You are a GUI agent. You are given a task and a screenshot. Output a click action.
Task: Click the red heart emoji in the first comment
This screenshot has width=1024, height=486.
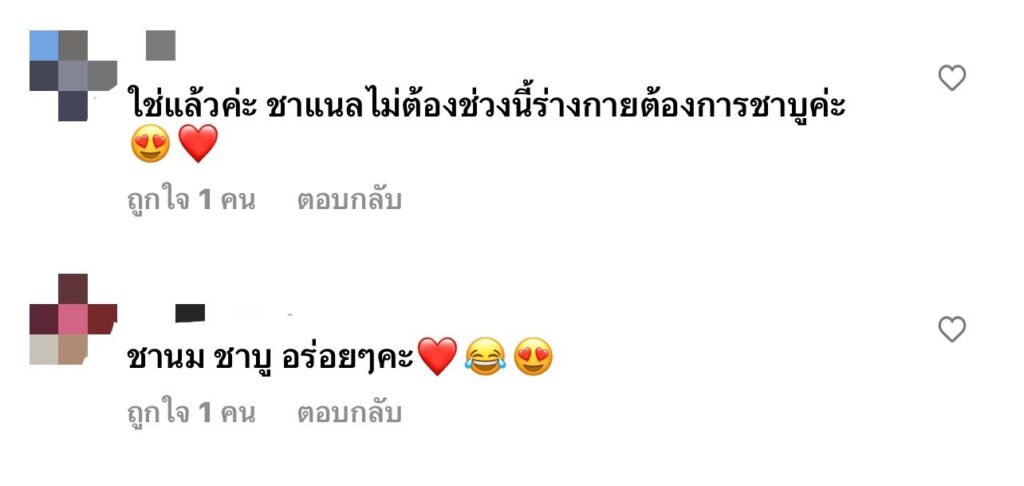(198, 144)
